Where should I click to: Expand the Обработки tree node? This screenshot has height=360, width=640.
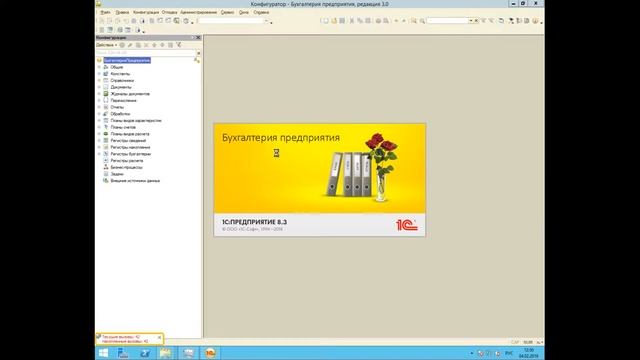click(x=99, y=114)
